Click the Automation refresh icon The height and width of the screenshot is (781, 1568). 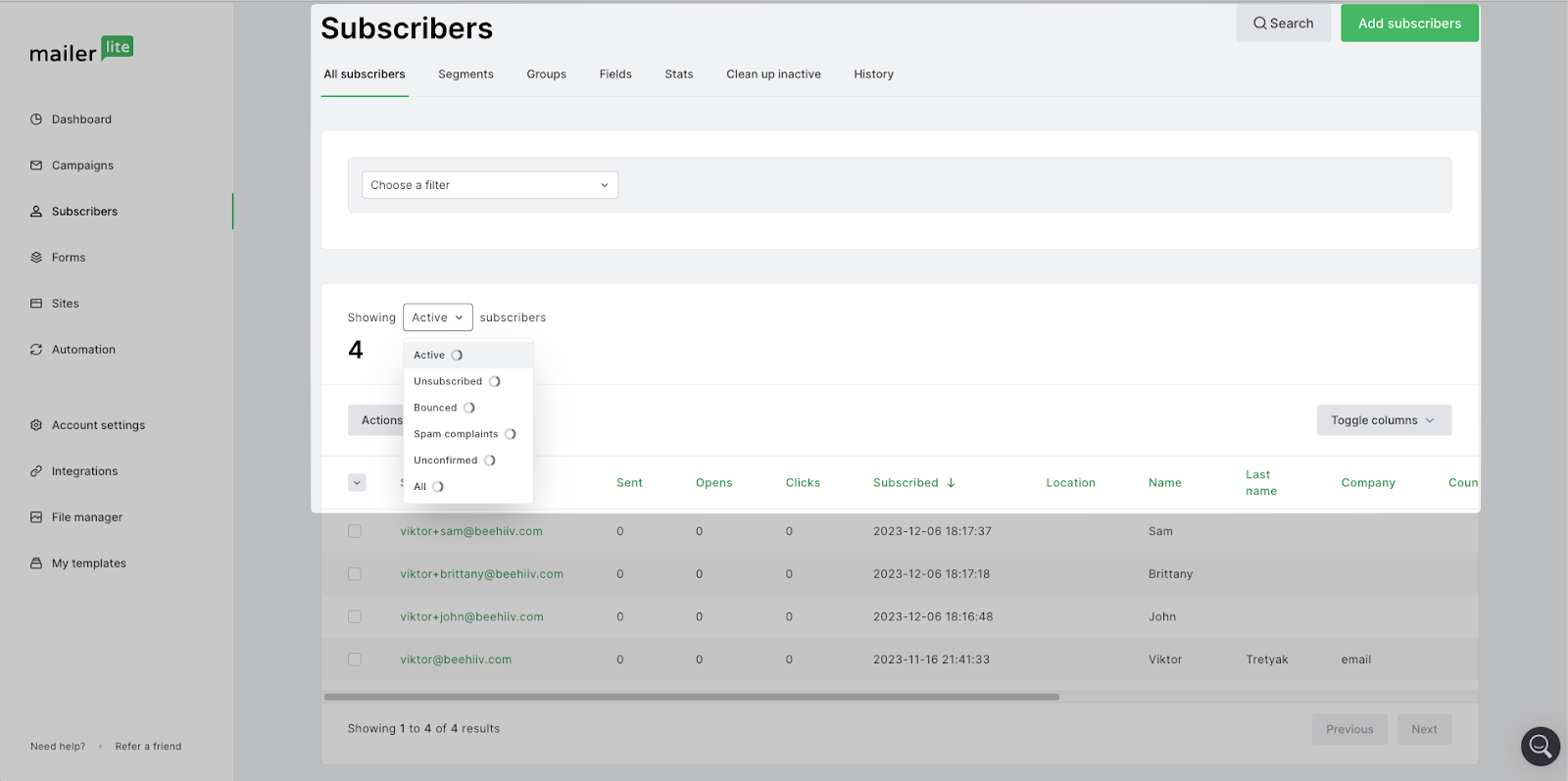point(36,350)
